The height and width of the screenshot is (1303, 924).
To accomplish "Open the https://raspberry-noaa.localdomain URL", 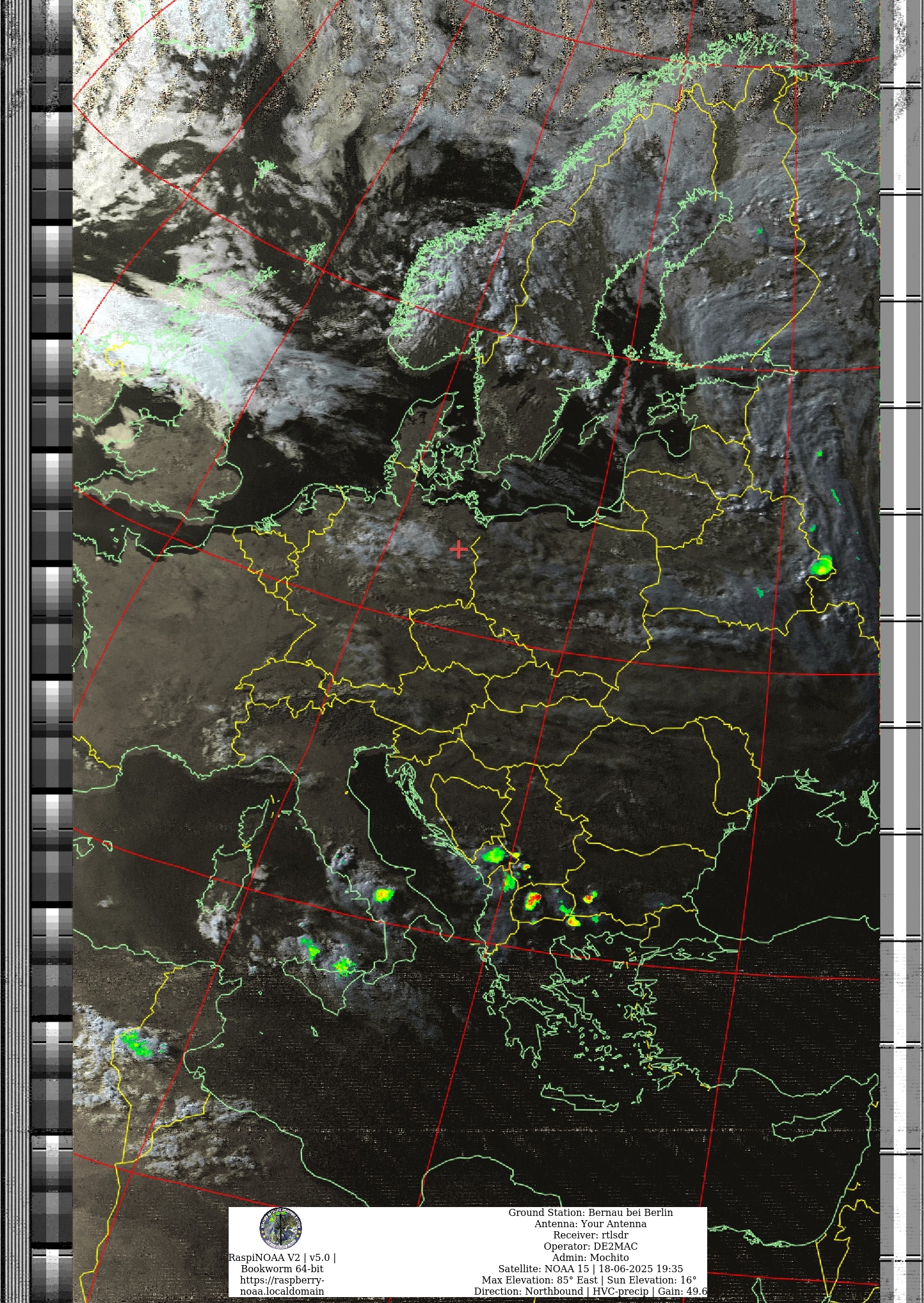I will pyautogui.click(x=282, y=1286).
